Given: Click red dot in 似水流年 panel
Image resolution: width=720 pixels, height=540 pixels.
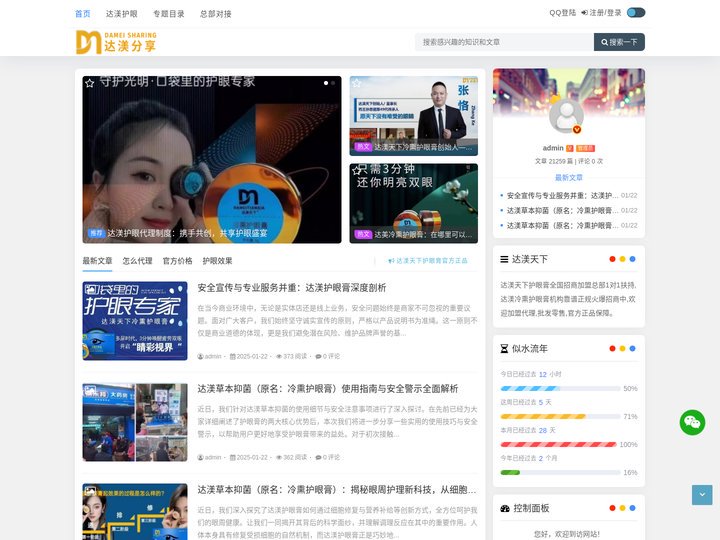Looking at the screenshot, I should tap(612, 349).
